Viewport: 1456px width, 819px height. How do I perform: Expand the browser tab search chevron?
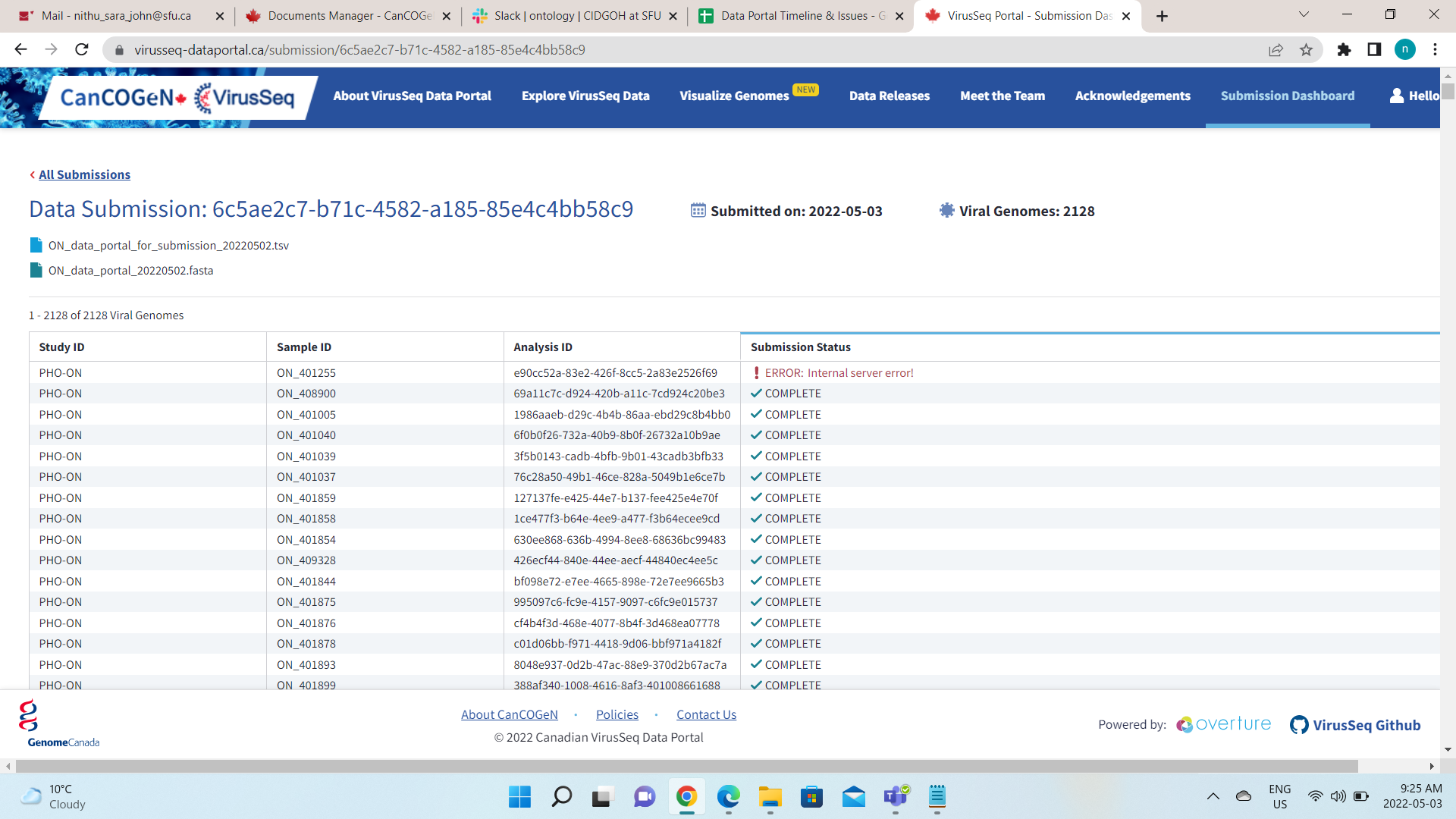click(x=1304, y=14)
